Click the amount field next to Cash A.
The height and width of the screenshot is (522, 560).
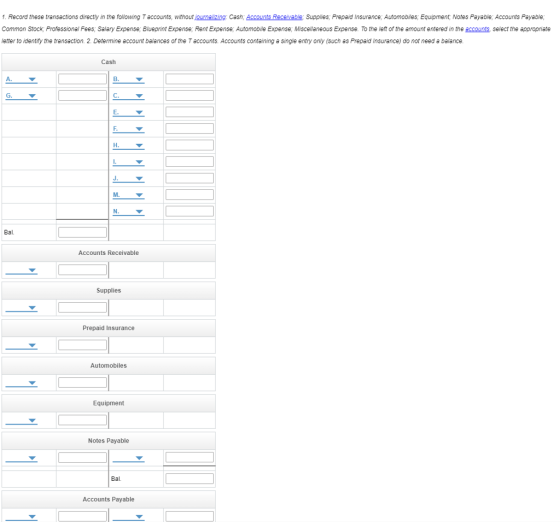pyautogui.click(x=82, y=79)
